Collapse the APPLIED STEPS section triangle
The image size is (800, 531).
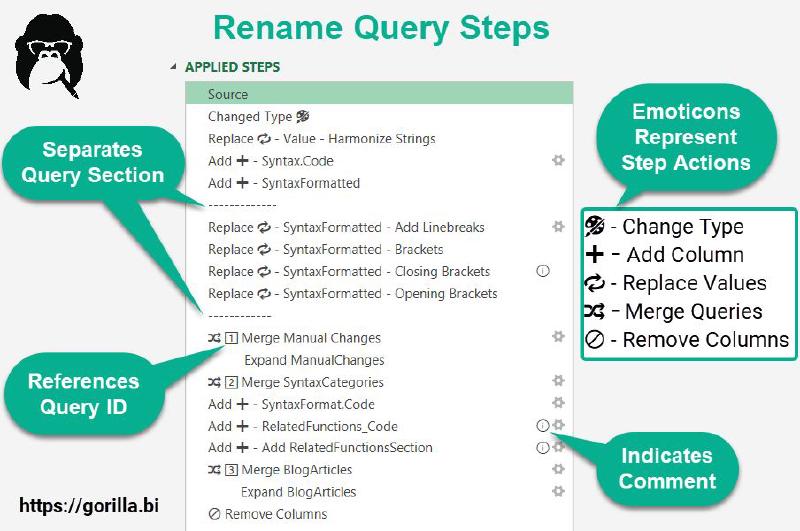pos(173,67)
